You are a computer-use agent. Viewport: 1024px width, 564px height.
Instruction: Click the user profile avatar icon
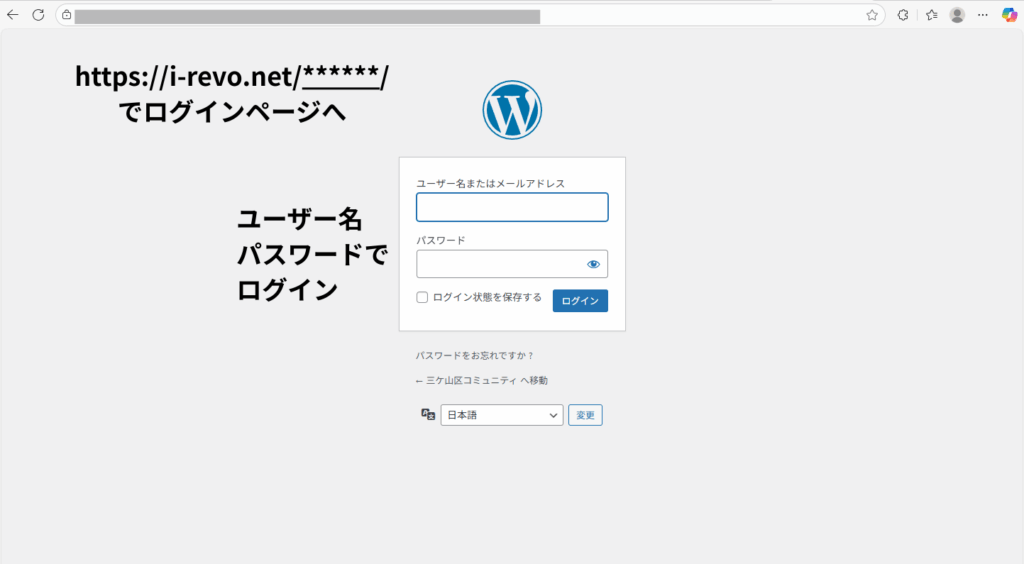[x=957, y=15]
